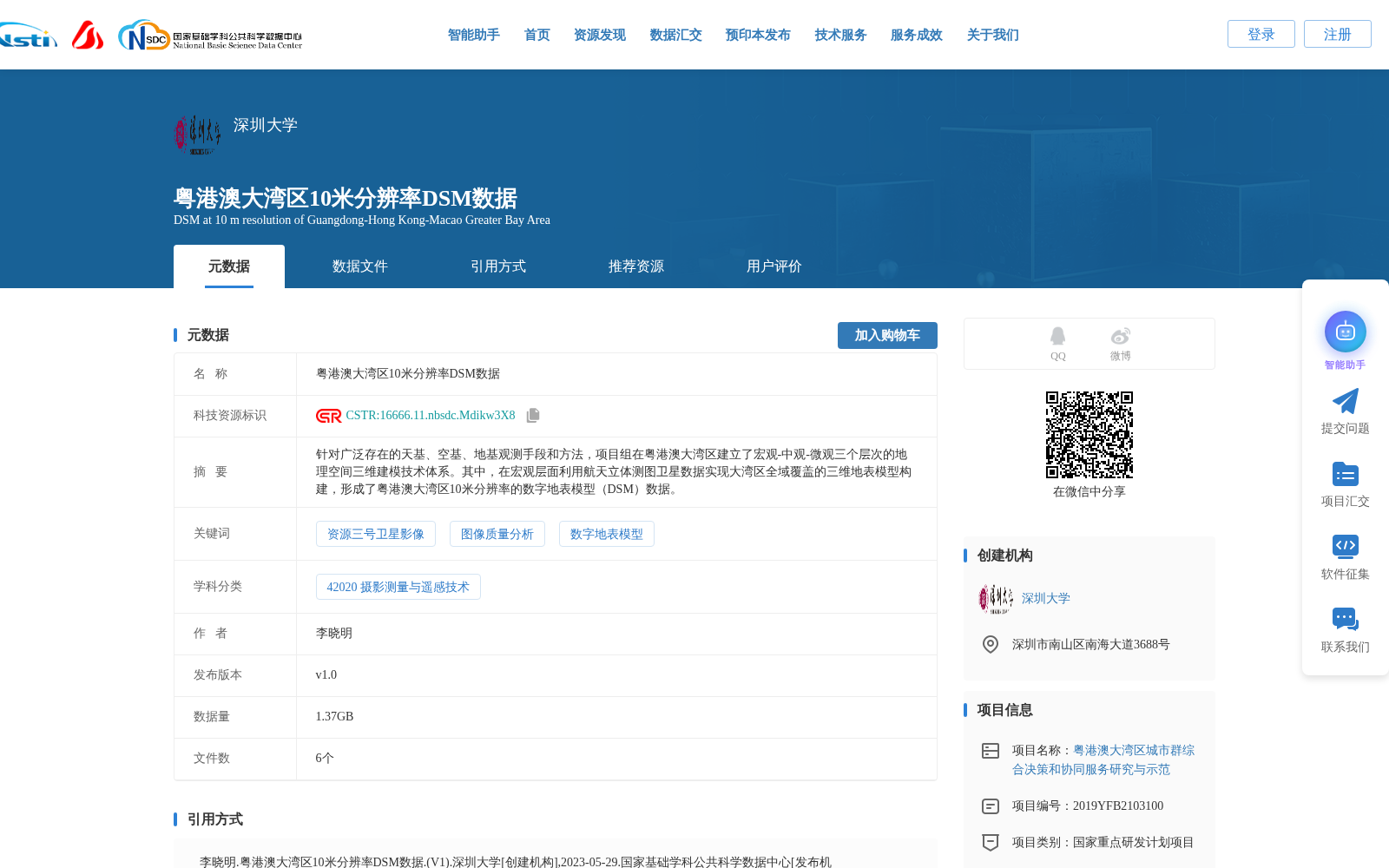Screen dimensions: 1389x868
Task: Click the 项目类别 value 国家重点研发计划项目
Action: pyautogui.click(x=1134, y=843)
